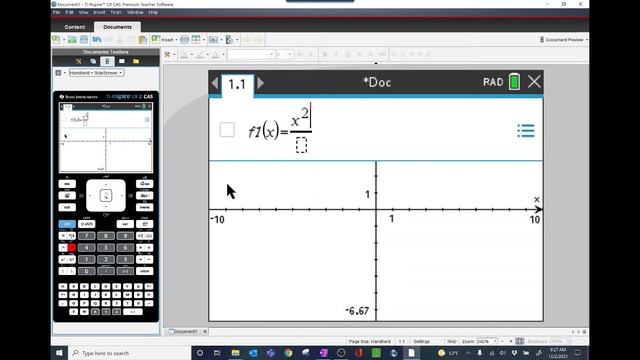Click the Paste clipboard icon
This screenshot has width=640, height=360.
coord(143,40)
